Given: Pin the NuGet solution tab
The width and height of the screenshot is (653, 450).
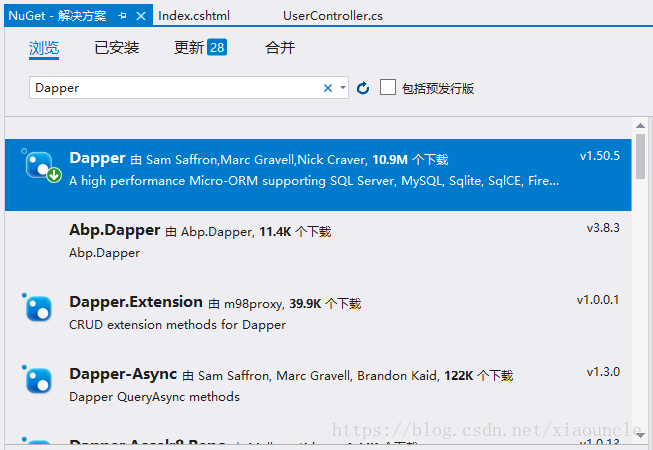Looking at the screenshot, I should point(122,16).
